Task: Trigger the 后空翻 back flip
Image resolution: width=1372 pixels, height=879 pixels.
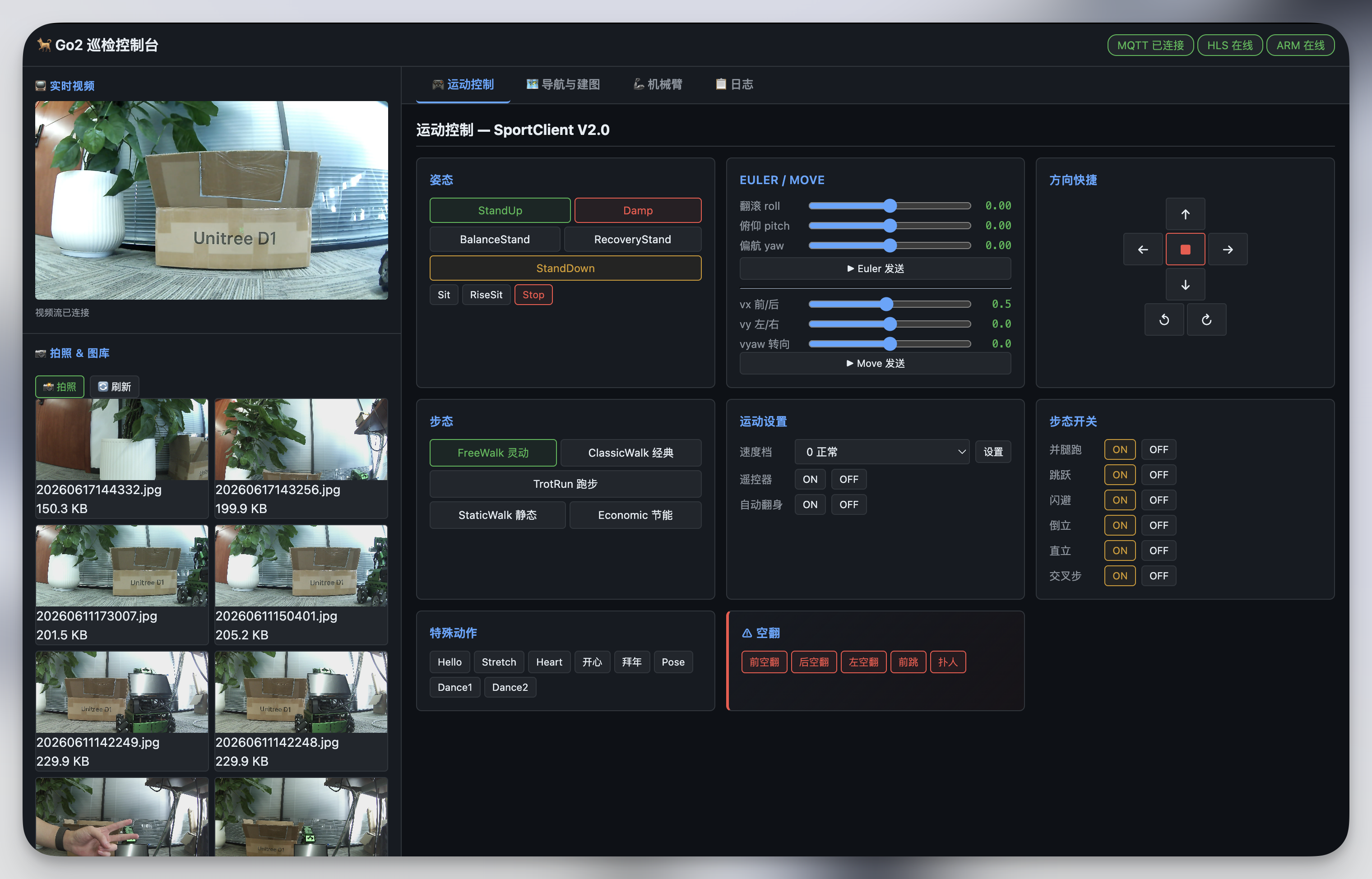Action: [x=814, y=662]
